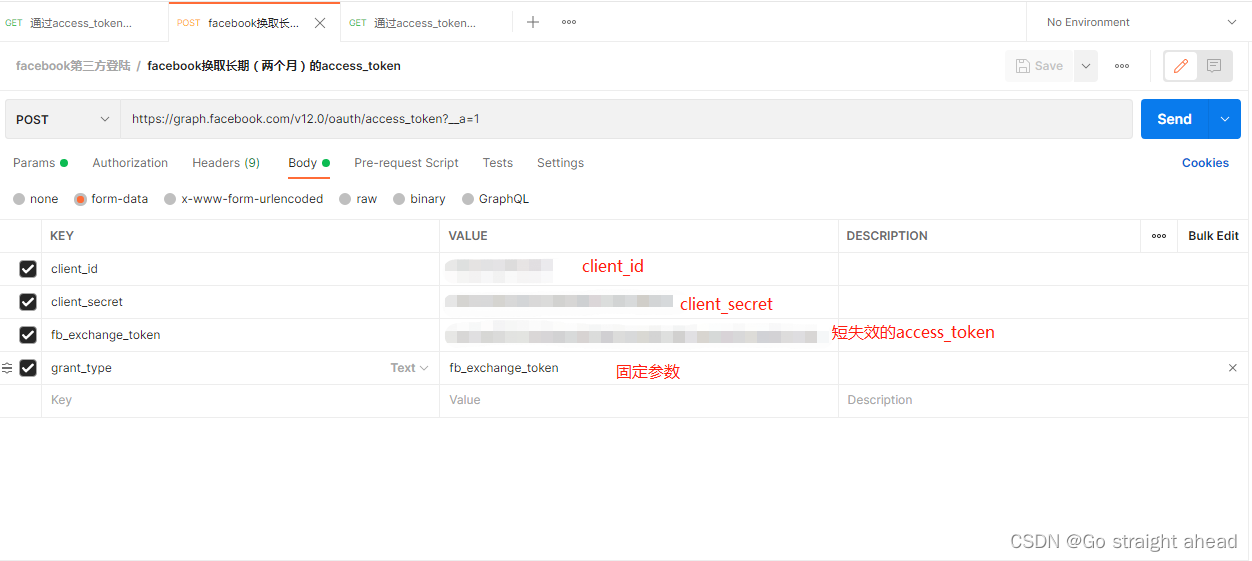The height and width of the screenshot is (561, 1252).
Task: Click Bulk Edit
Action: (1213, 236)
